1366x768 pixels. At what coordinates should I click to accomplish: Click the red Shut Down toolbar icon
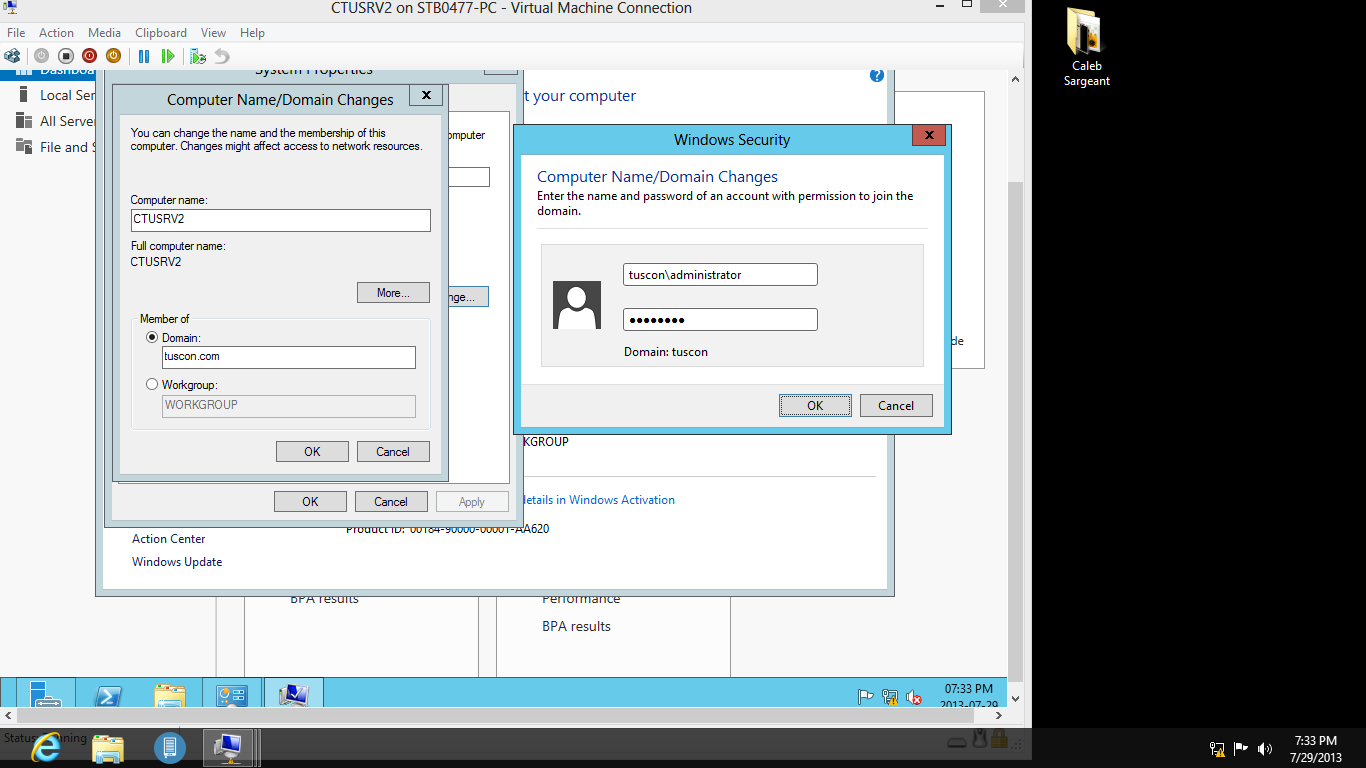coord(90,56)
